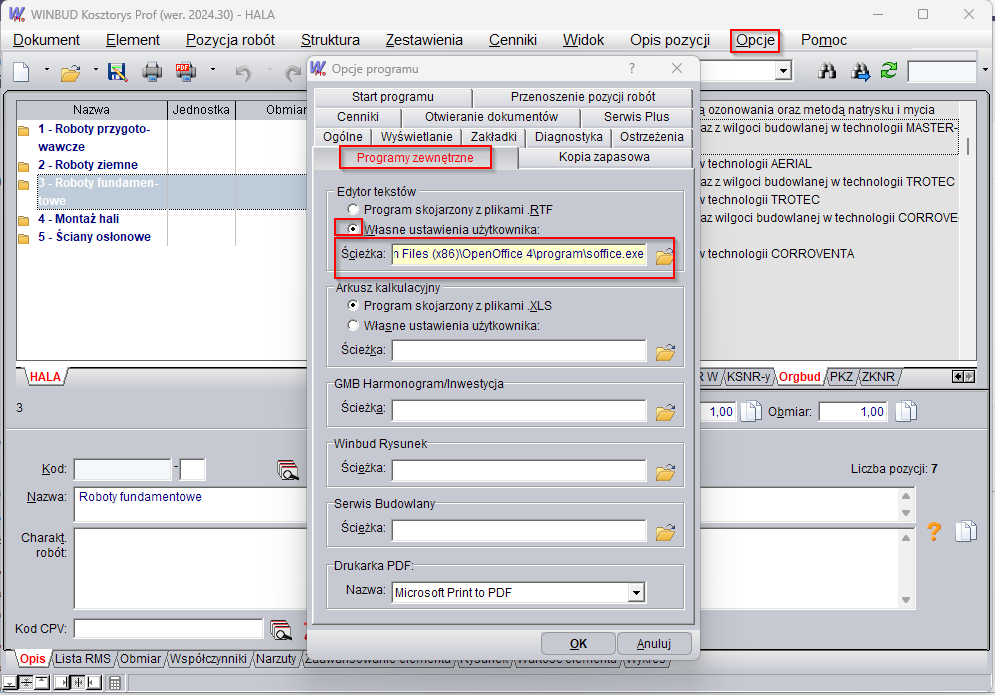Select text editor 'Program skojarzony z plikami .RTF'

tap(353, 209)
